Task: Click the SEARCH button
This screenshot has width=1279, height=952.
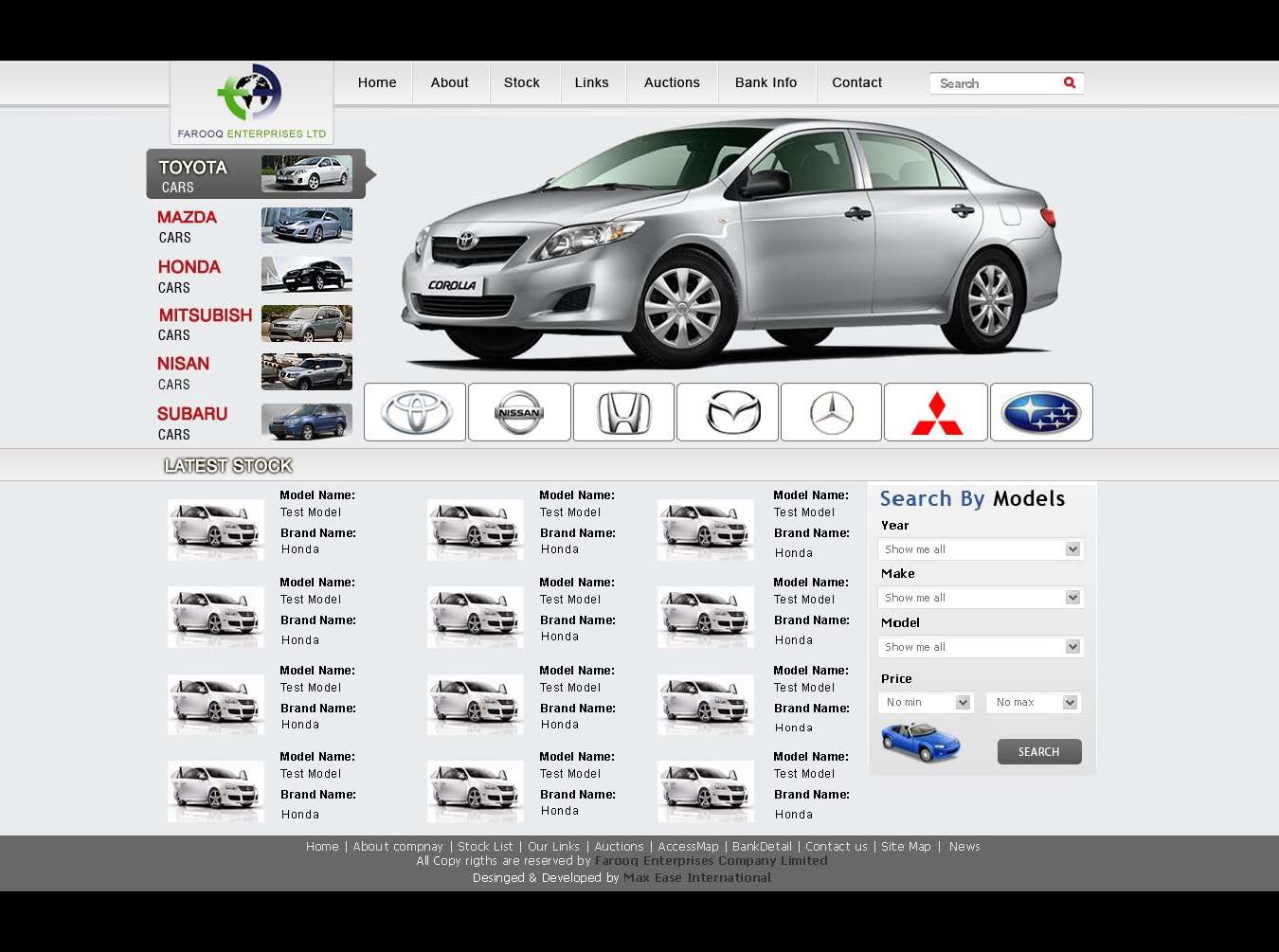Action: pos(1039,752)
